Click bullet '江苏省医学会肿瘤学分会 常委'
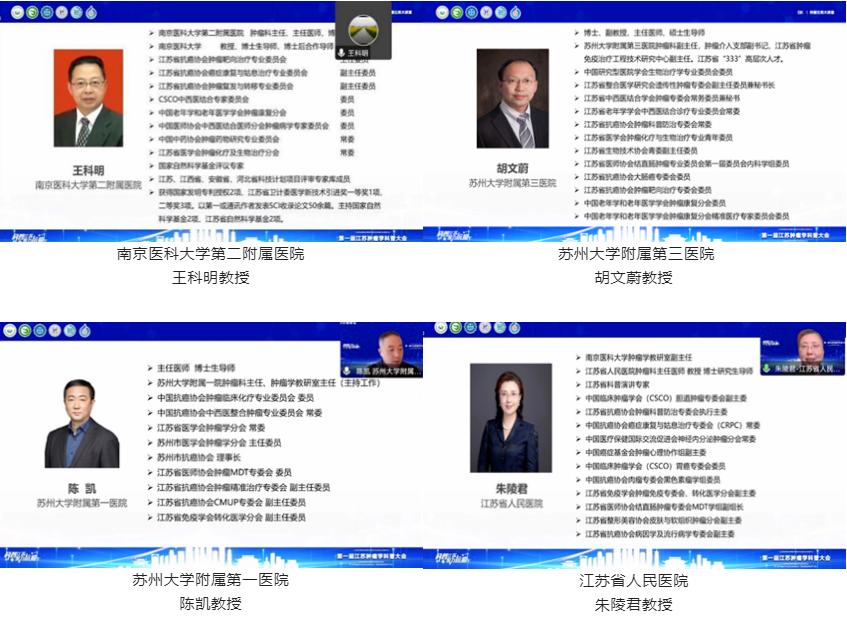The height and width of the screenshot is (621, 847). point(211,428)
